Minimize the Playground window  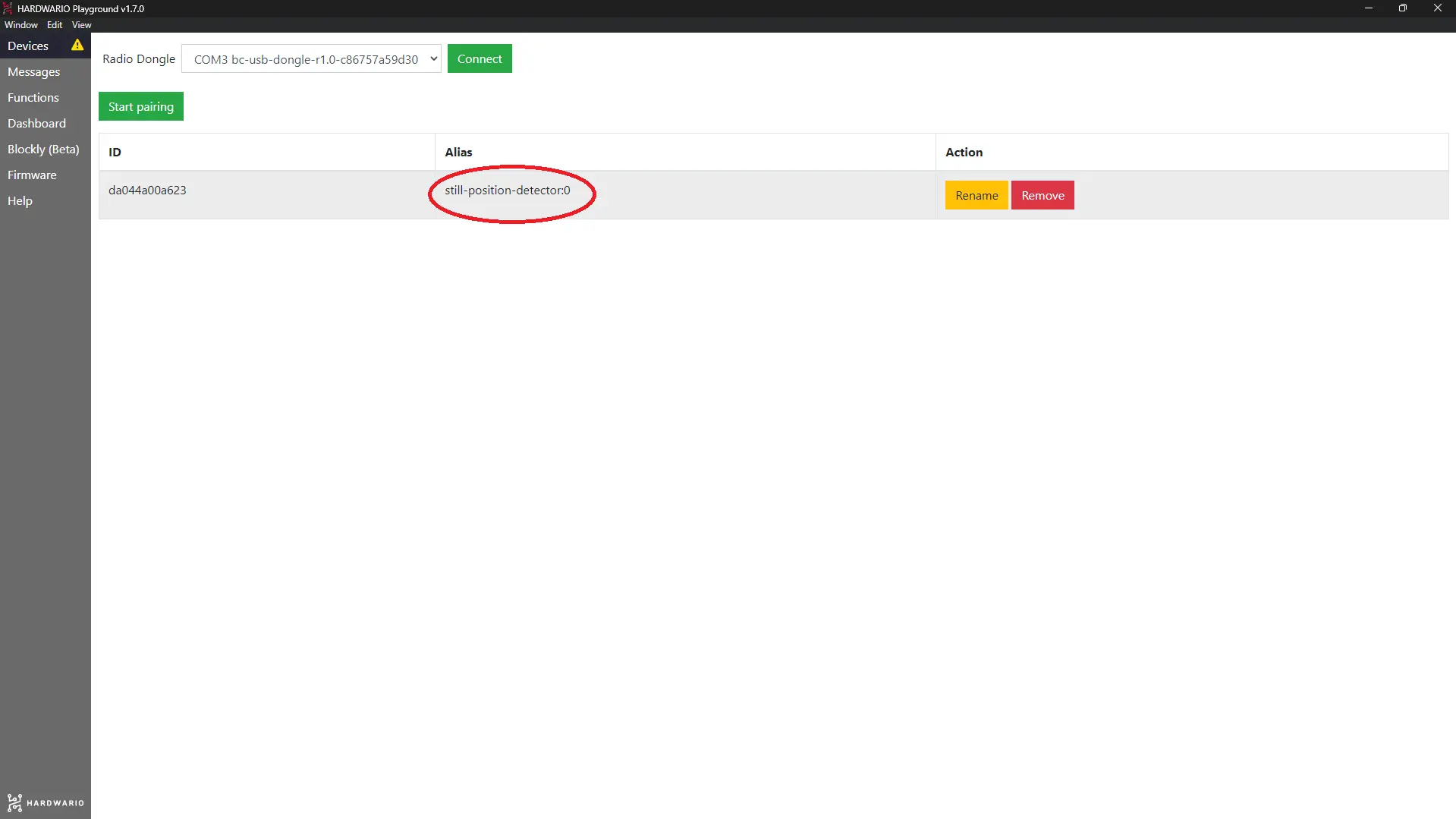point(1369,8)
